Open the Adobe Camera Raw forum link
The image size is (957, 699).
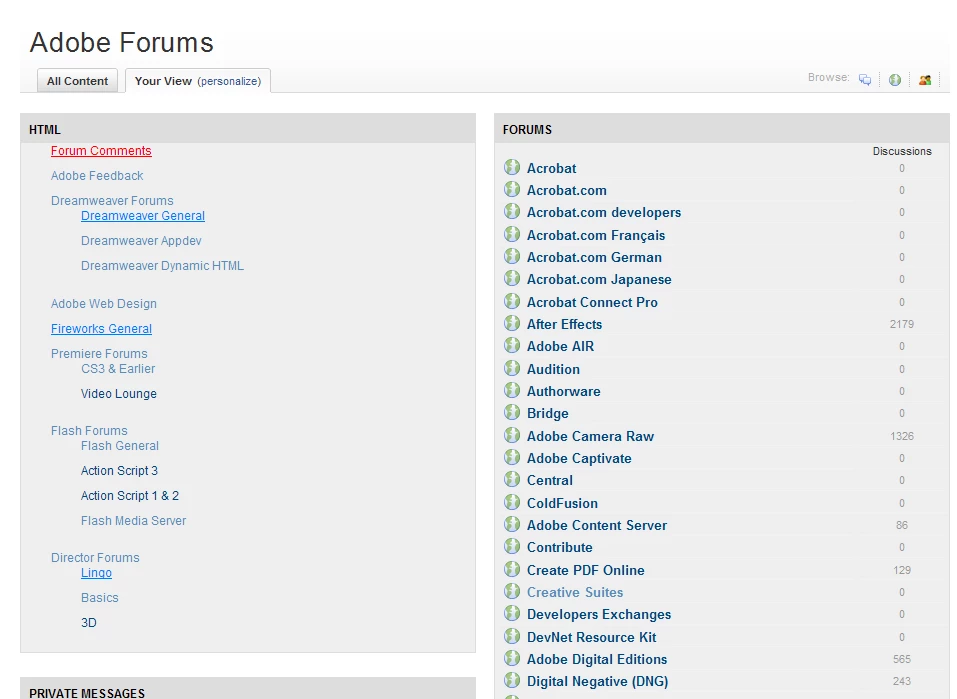click(x=590, y=436)
